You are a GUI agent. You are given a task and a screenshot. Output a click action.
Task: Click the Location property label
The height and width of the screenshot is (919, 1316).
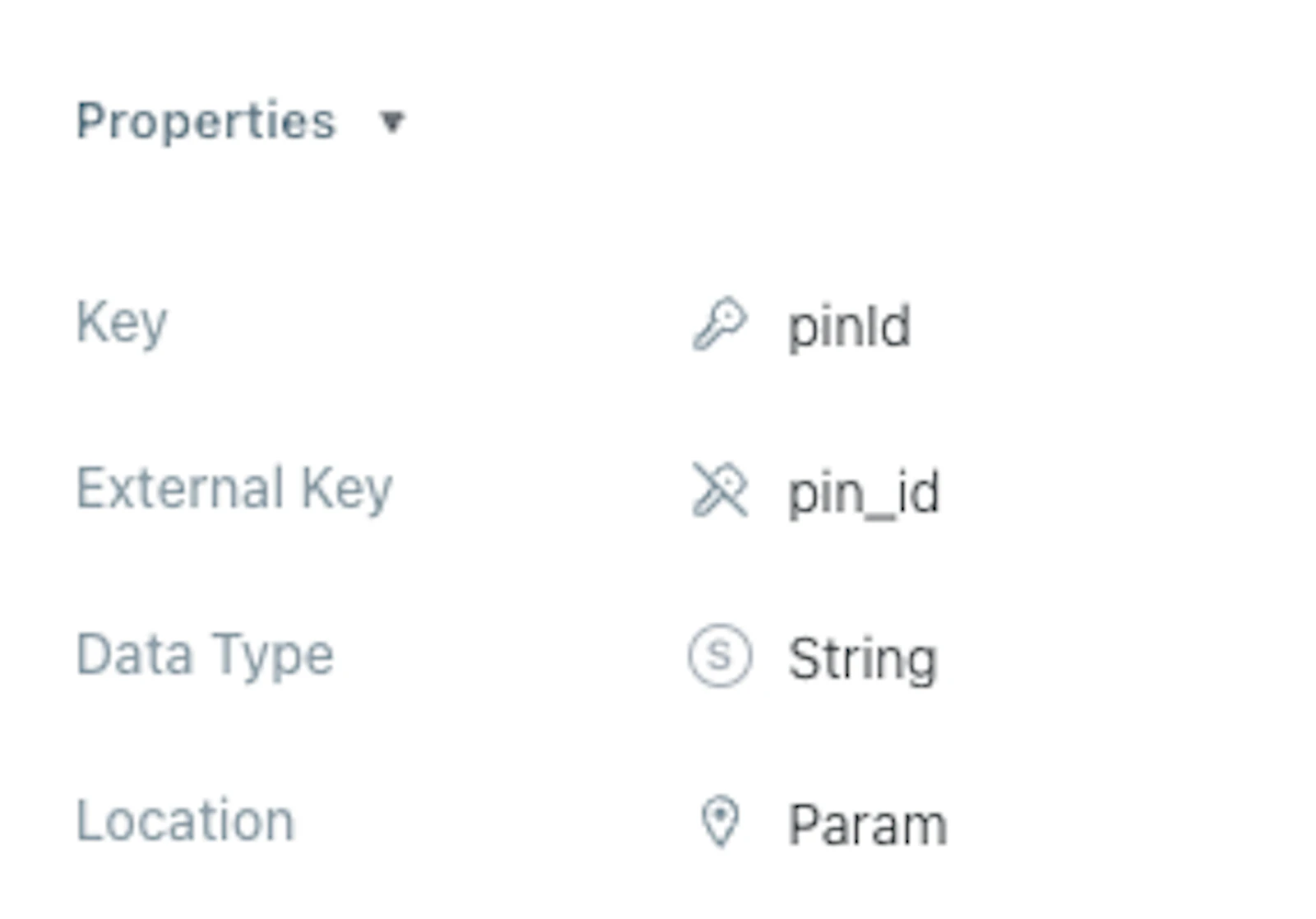click(x=185, y=820)
